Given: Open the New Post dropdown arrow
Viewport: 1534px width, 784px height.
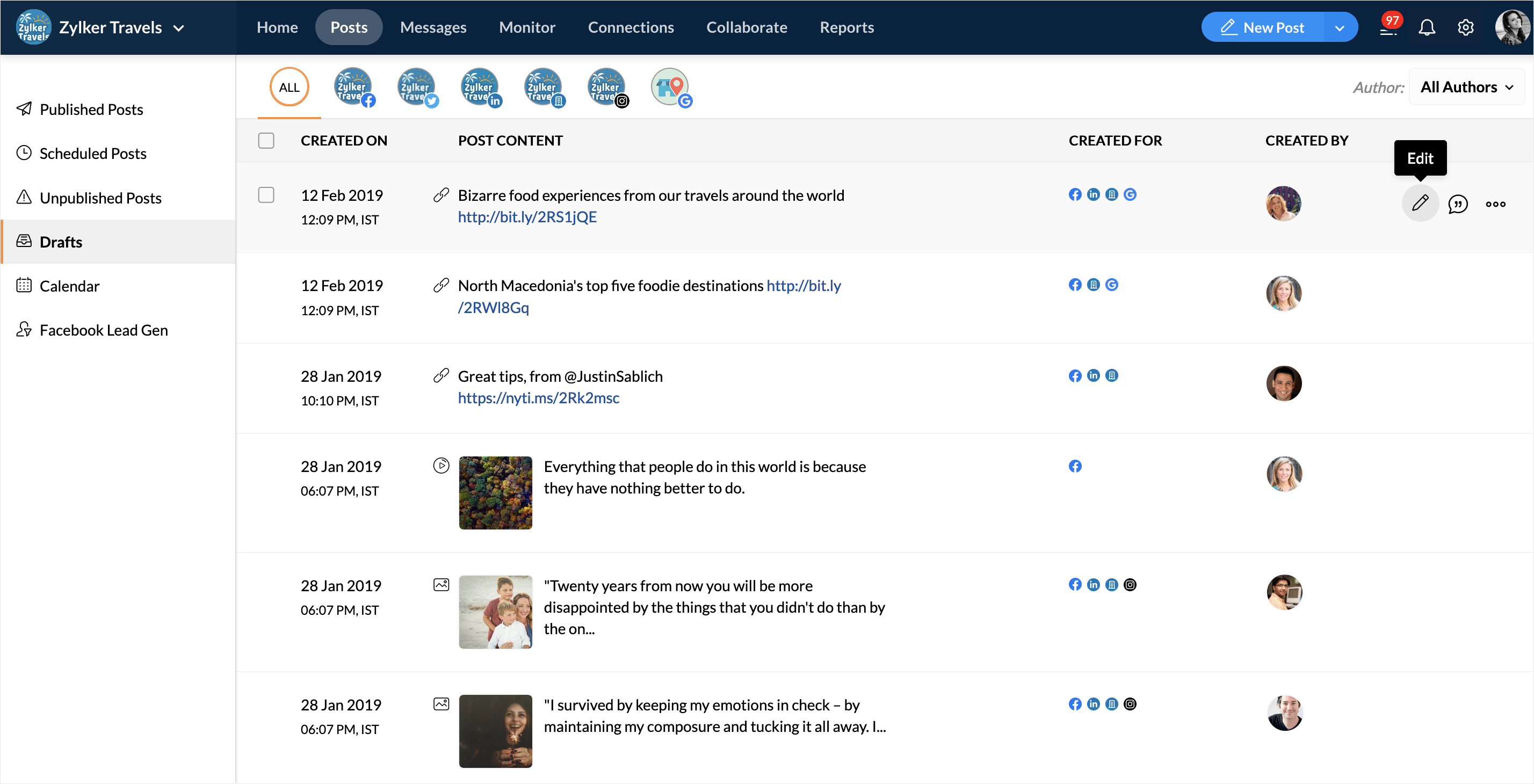Looking at the screenshot, I should click(x=1339, y=27).
